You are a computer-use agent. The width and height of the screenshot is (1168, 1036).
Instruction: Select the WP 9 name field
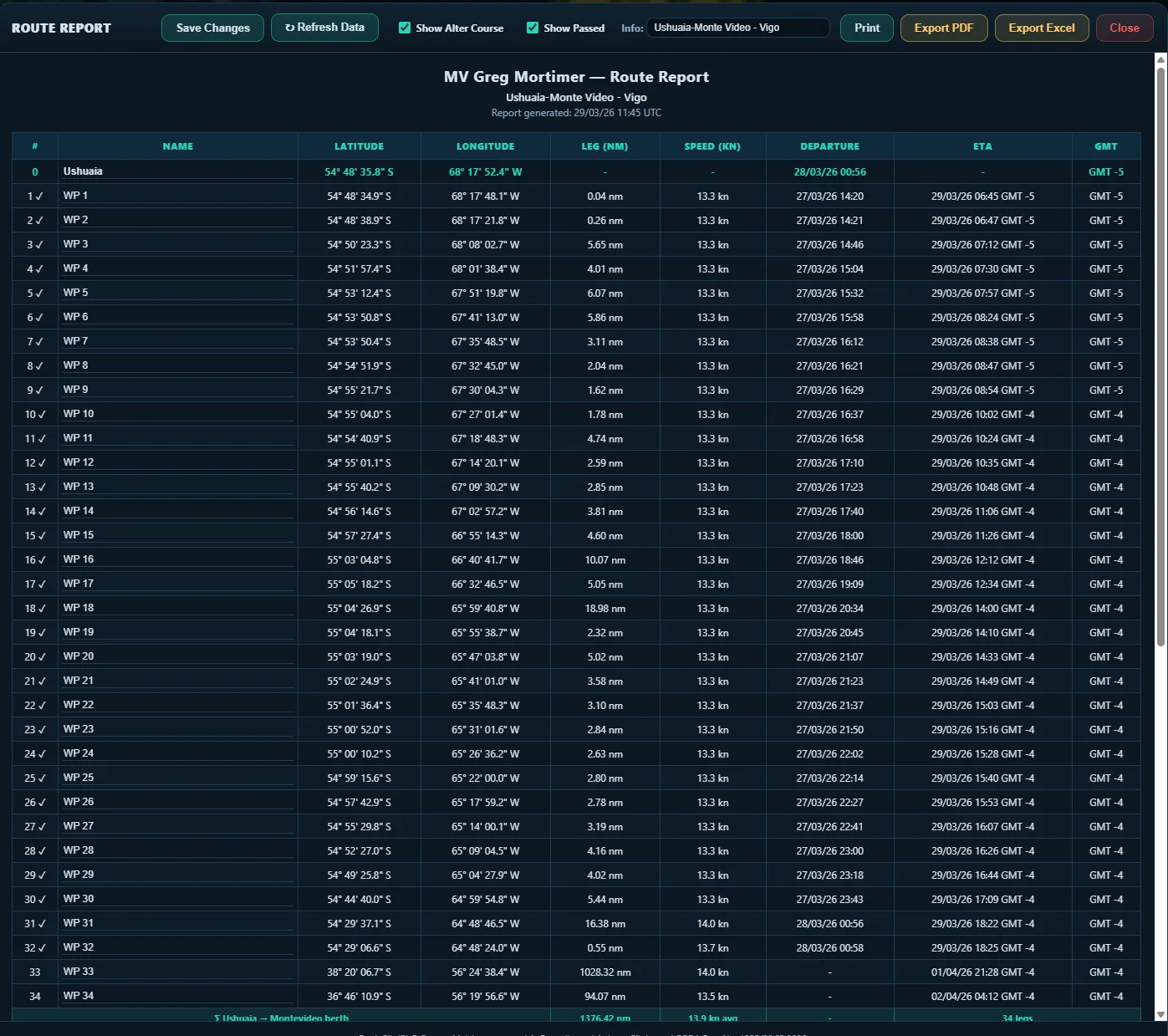pos(178,390)
